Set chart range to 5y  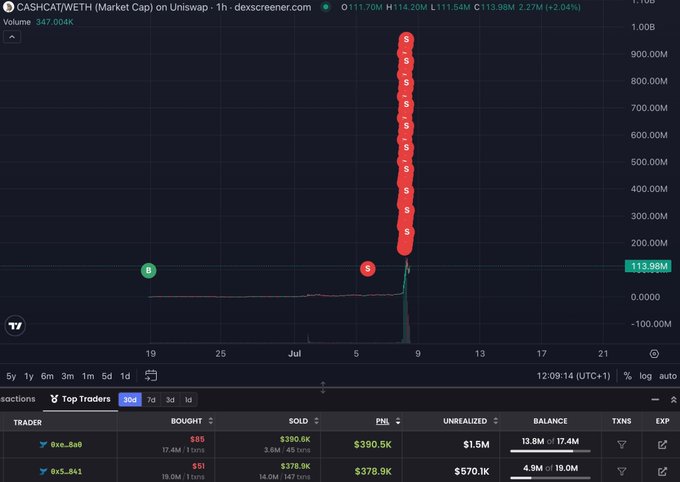11,376
